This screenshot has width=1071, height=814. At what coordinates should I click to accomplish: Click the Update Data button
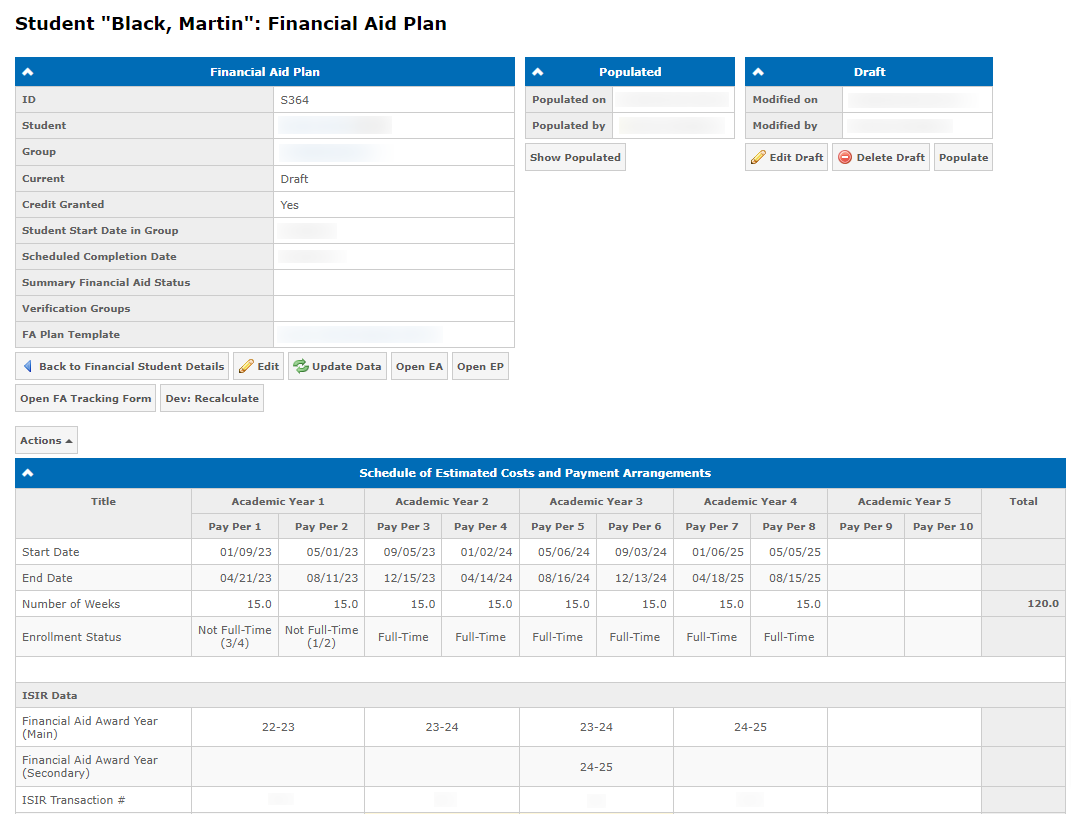[x=337, y=366]
